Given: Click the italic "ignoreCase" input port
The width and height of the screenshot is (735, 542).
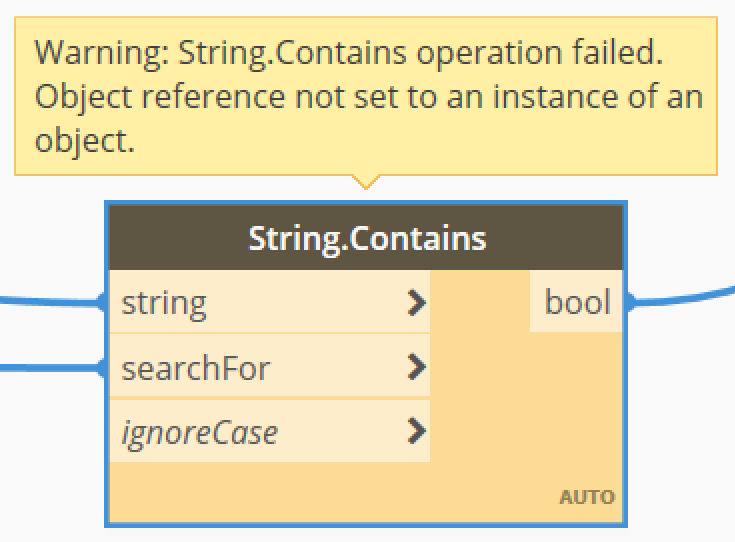Looking at the screenshot, I should (199, 432).
